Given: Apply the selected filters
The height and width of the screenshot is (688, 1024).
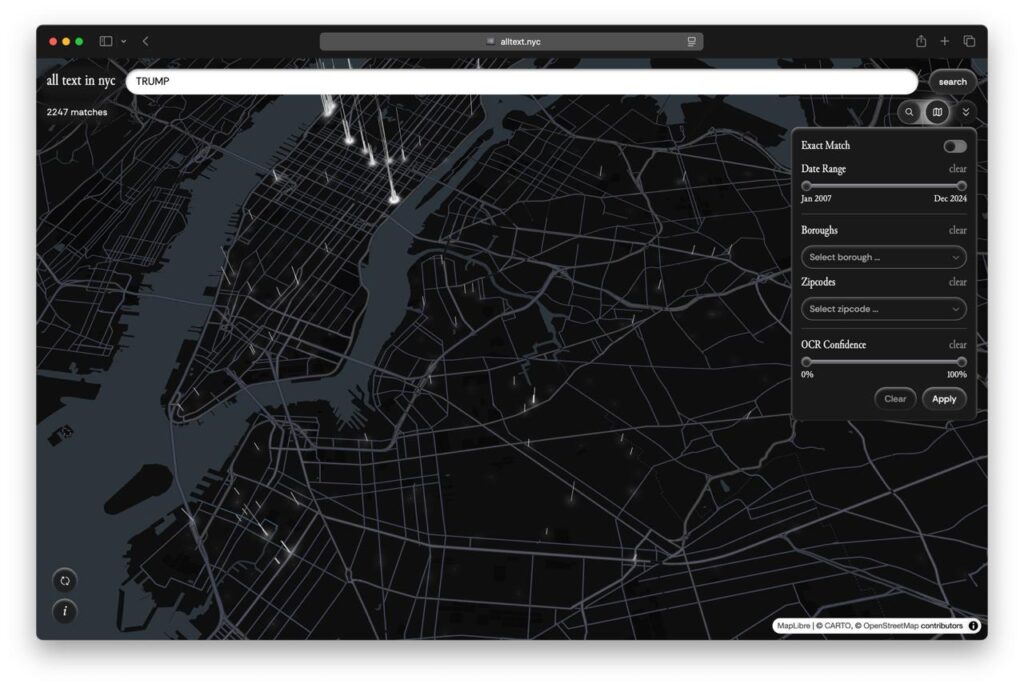Looking at the screenshot, I should pos(944,399).
